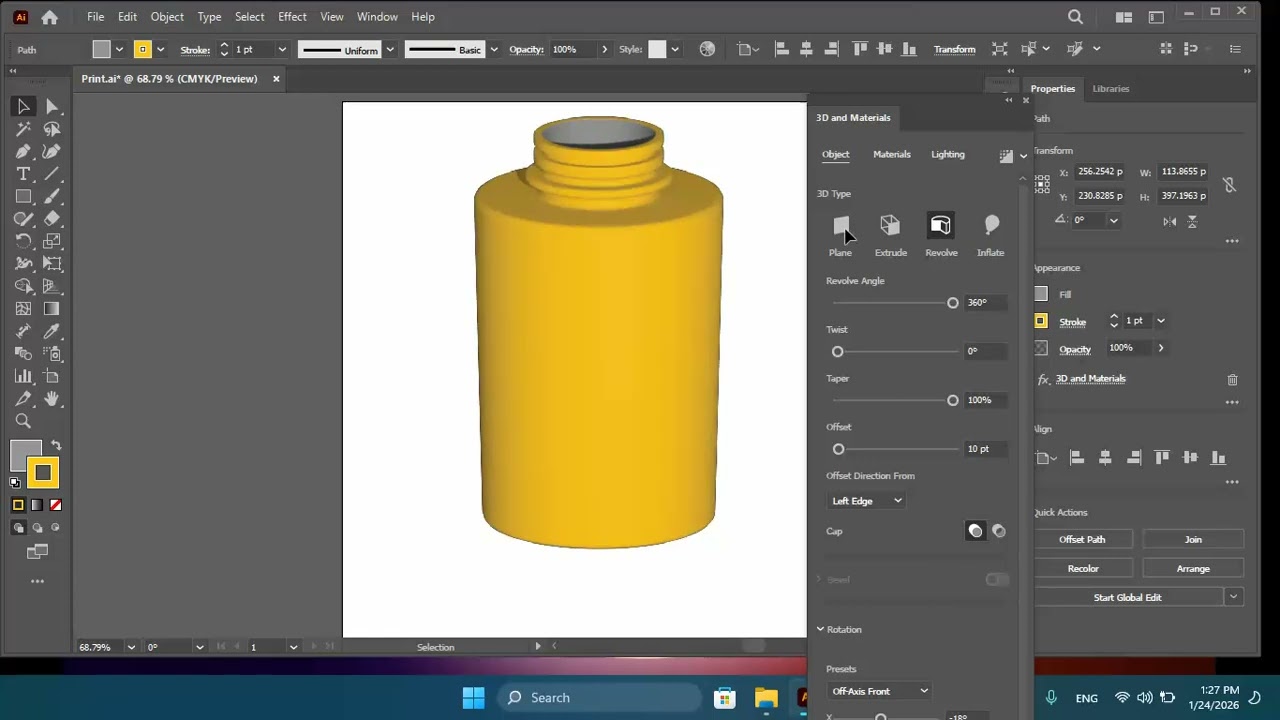This screenshot has height=720, width=1280.
Task: Select the Artboard tool
Action: [x=52, y=376]
